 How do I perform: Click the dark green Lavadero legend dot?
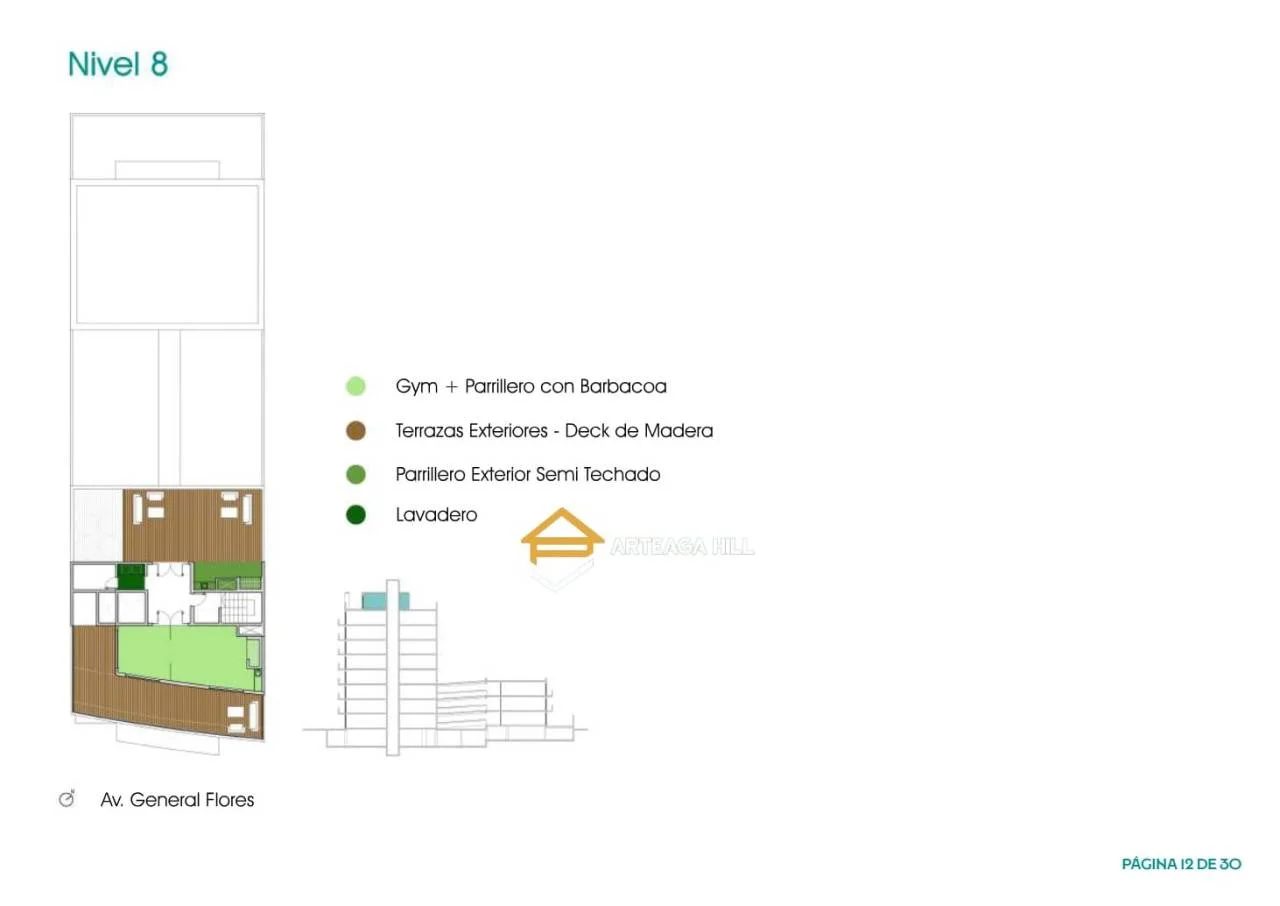coord(355,515)
